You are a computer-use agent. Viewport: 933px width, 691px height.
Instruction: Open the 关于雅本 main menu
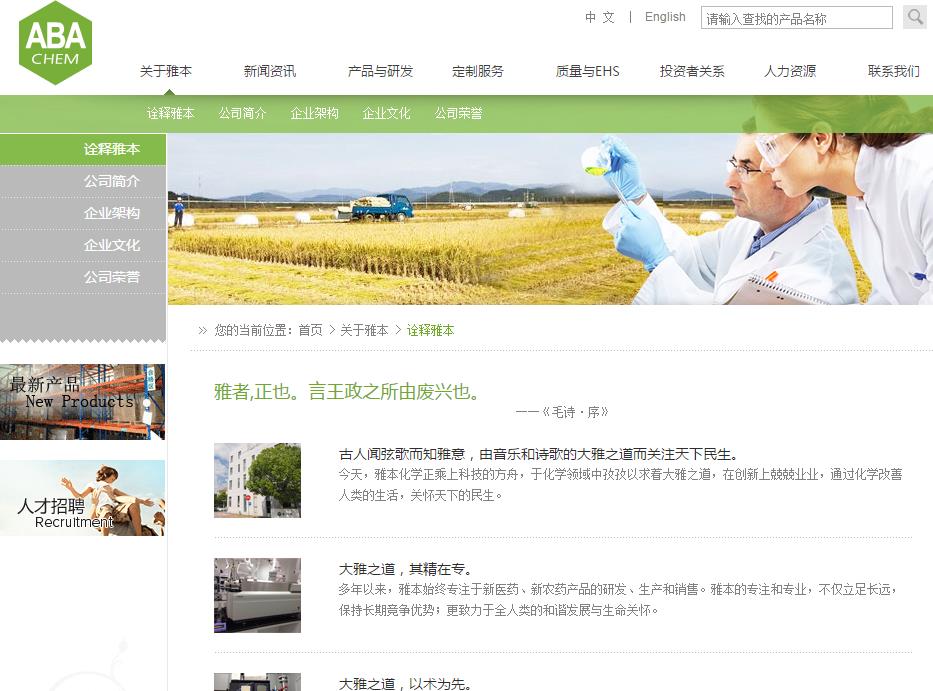(166, 71)
